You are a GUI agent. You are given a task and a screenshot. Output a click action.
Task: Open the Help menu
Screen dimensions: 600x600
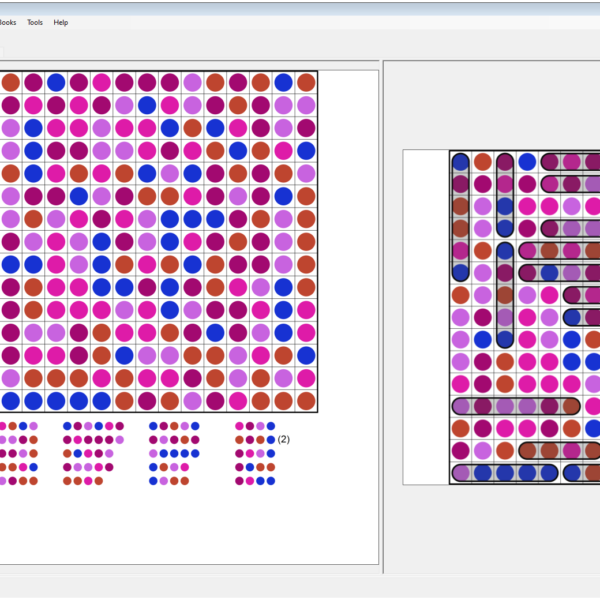coord(61,22)
